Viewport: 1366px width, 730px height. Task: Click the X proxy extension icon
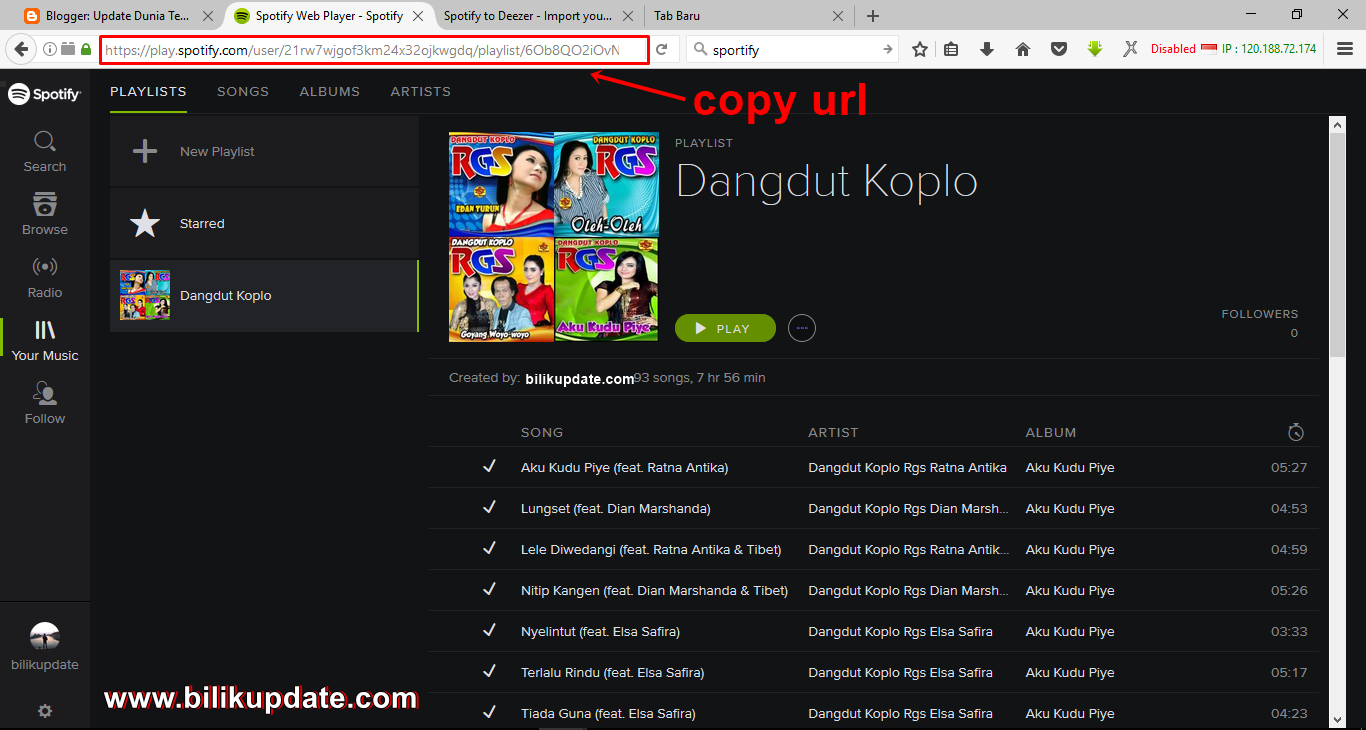[1131, 49]
